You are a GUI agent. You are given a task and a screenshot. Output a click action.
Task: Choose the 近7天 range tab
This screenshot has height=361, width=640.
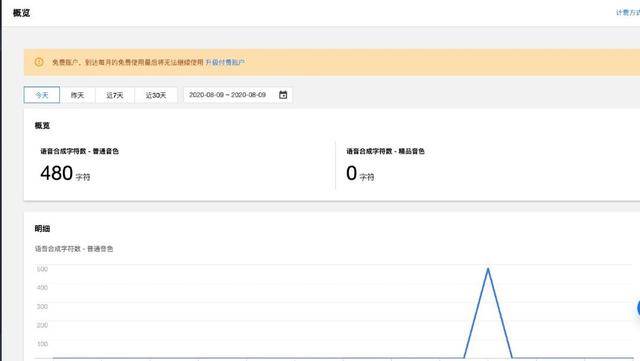(115, 95)
